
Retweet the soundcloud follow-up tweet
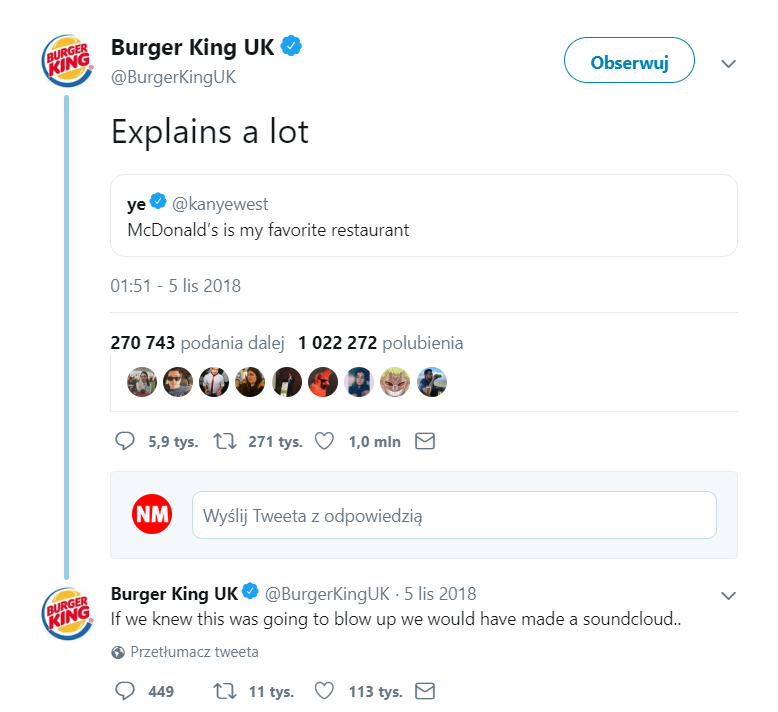pyautogui.click(x=224, y=691)
